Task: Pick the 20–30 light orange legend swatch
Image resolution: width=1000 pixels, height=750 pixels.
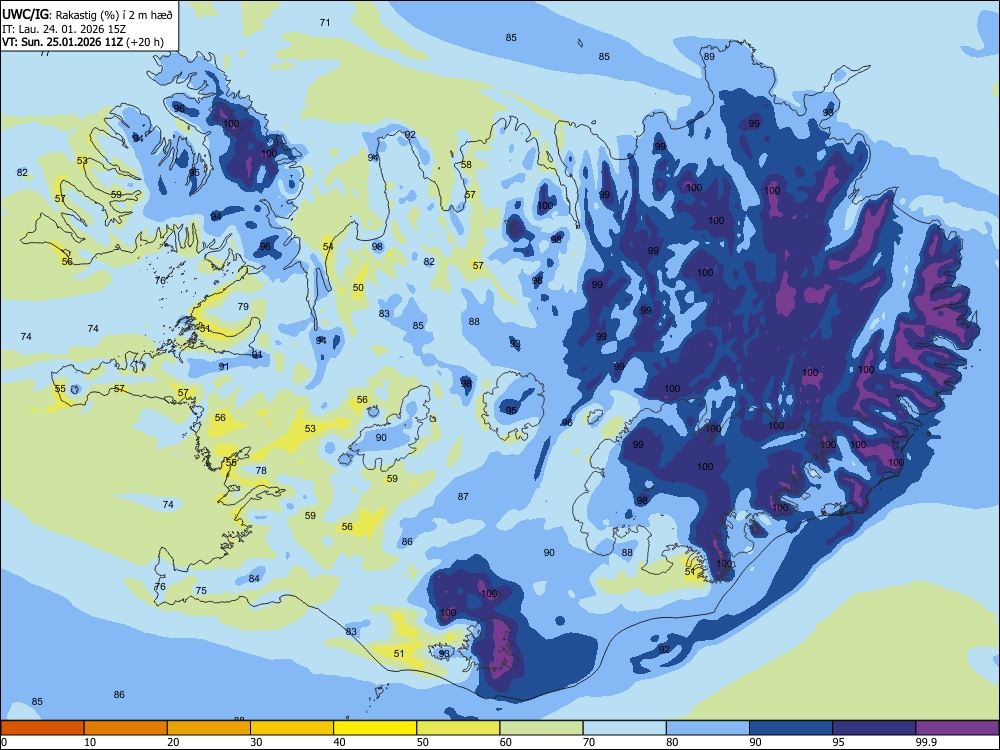Action: pos(209,728)
